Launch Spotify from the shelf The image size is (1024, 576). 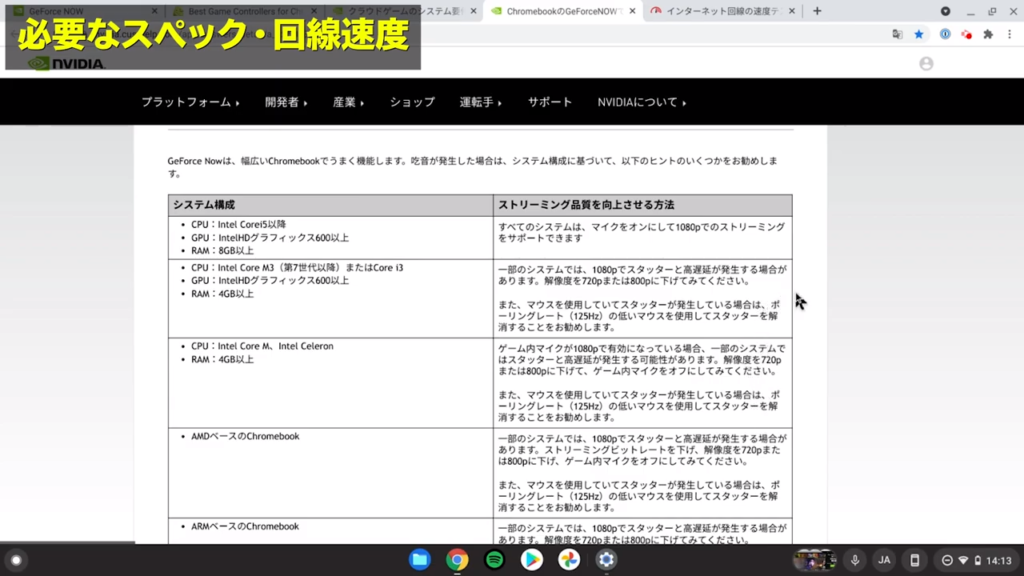pyautogui.click(x=494, y=560)
